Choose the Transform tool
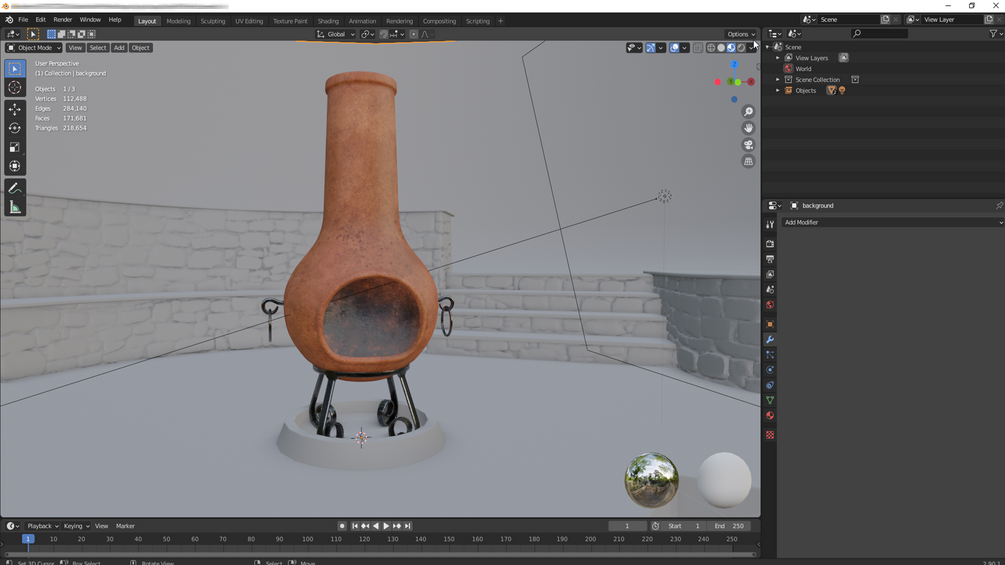 15,166
